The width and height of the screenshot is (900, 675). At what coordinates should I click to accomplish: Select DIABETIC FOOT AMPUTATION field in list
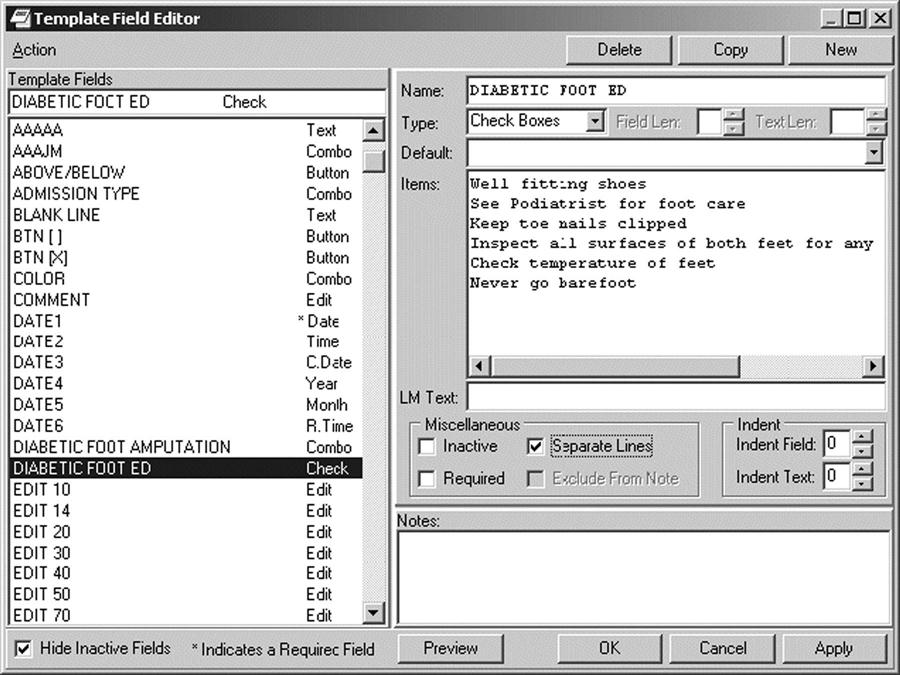click(x=122, y=447)
